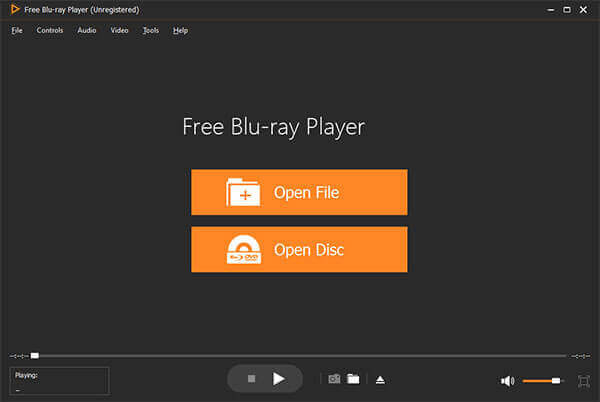The height and width of the screenshot is (402, 600).
Task: Open the Audio menu
Action: [x=87, y=30]
